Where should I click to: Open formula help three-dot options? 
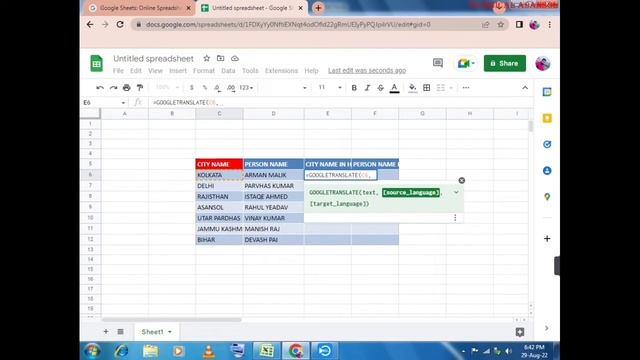pyautogui.click(x=455, y=218)
